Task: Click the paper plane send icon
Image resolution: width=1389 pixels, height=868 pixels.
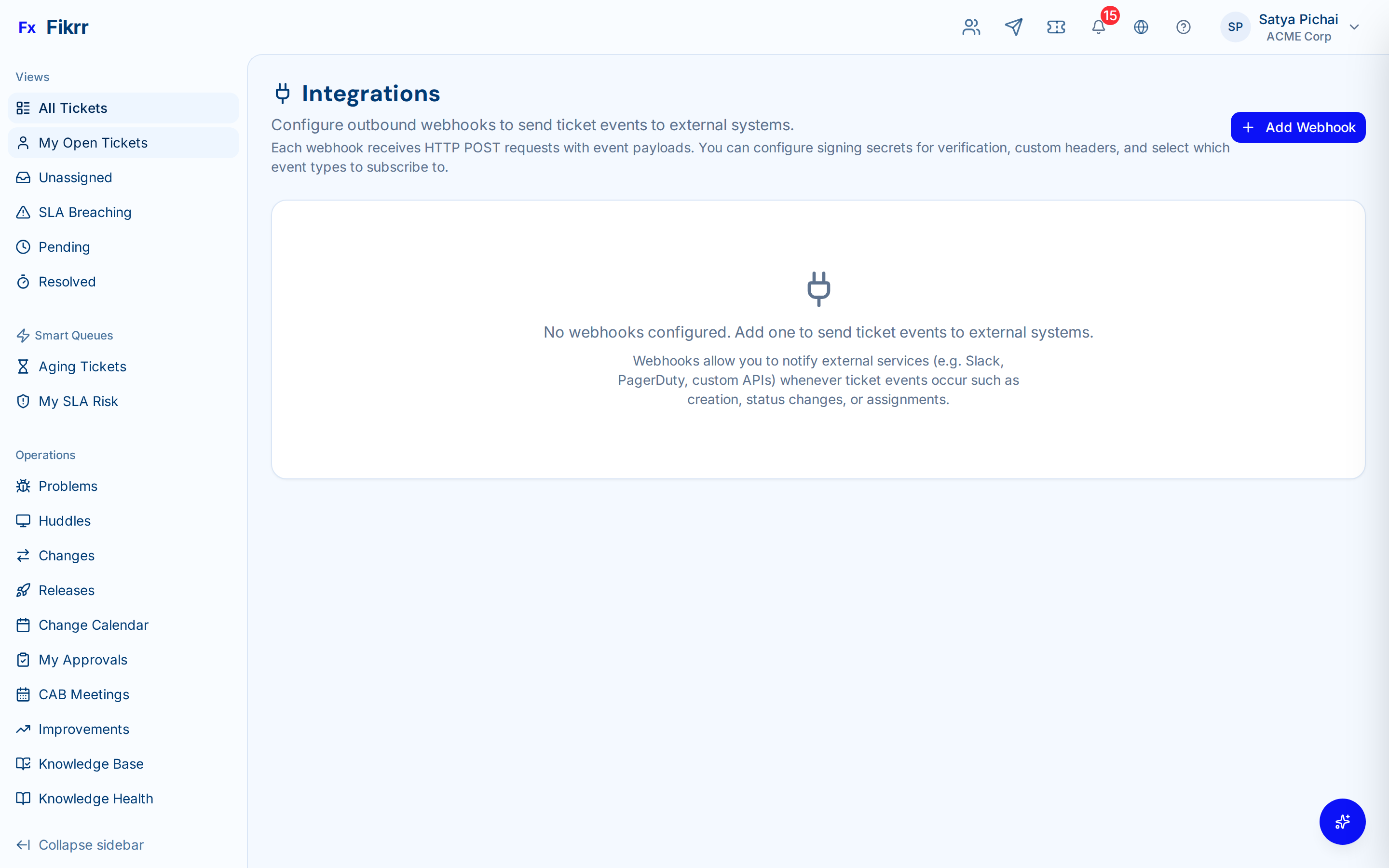Action: pos(1014,27)
